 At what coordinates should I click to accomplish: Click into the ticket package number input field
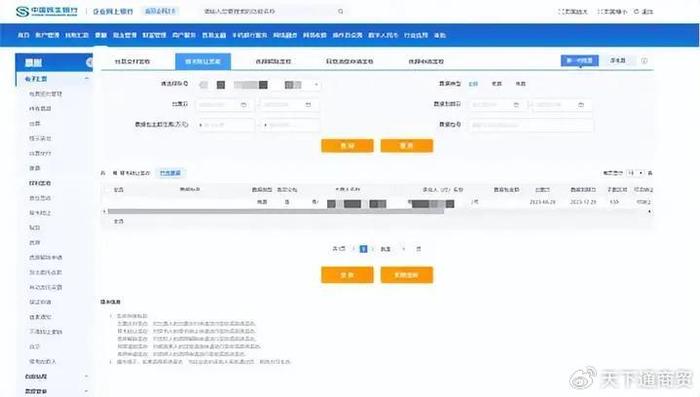click(x=531, y=125)
